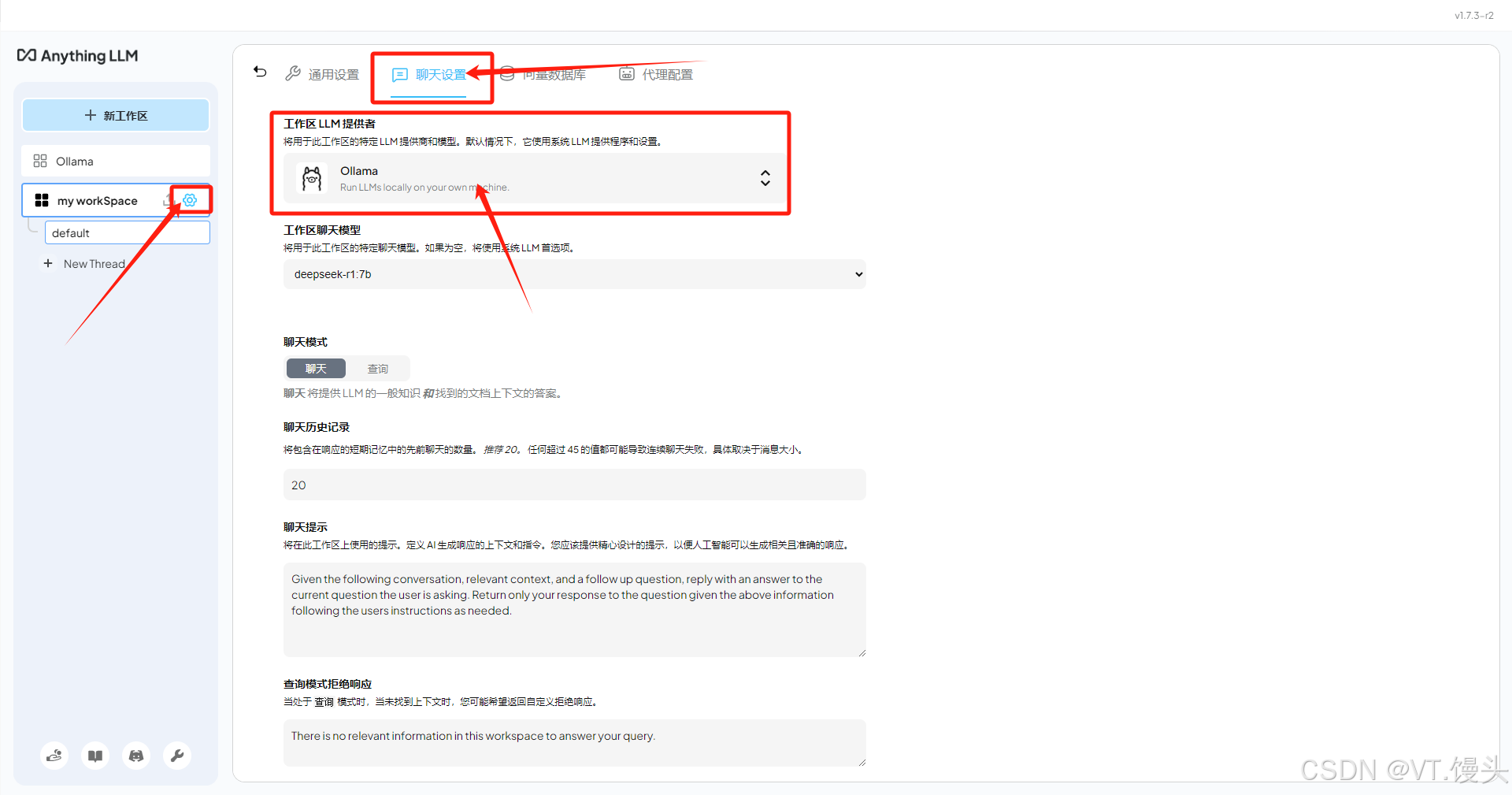Click the grid icon beside Ollama workspace
1512x795 pixels.
[40, 161]
